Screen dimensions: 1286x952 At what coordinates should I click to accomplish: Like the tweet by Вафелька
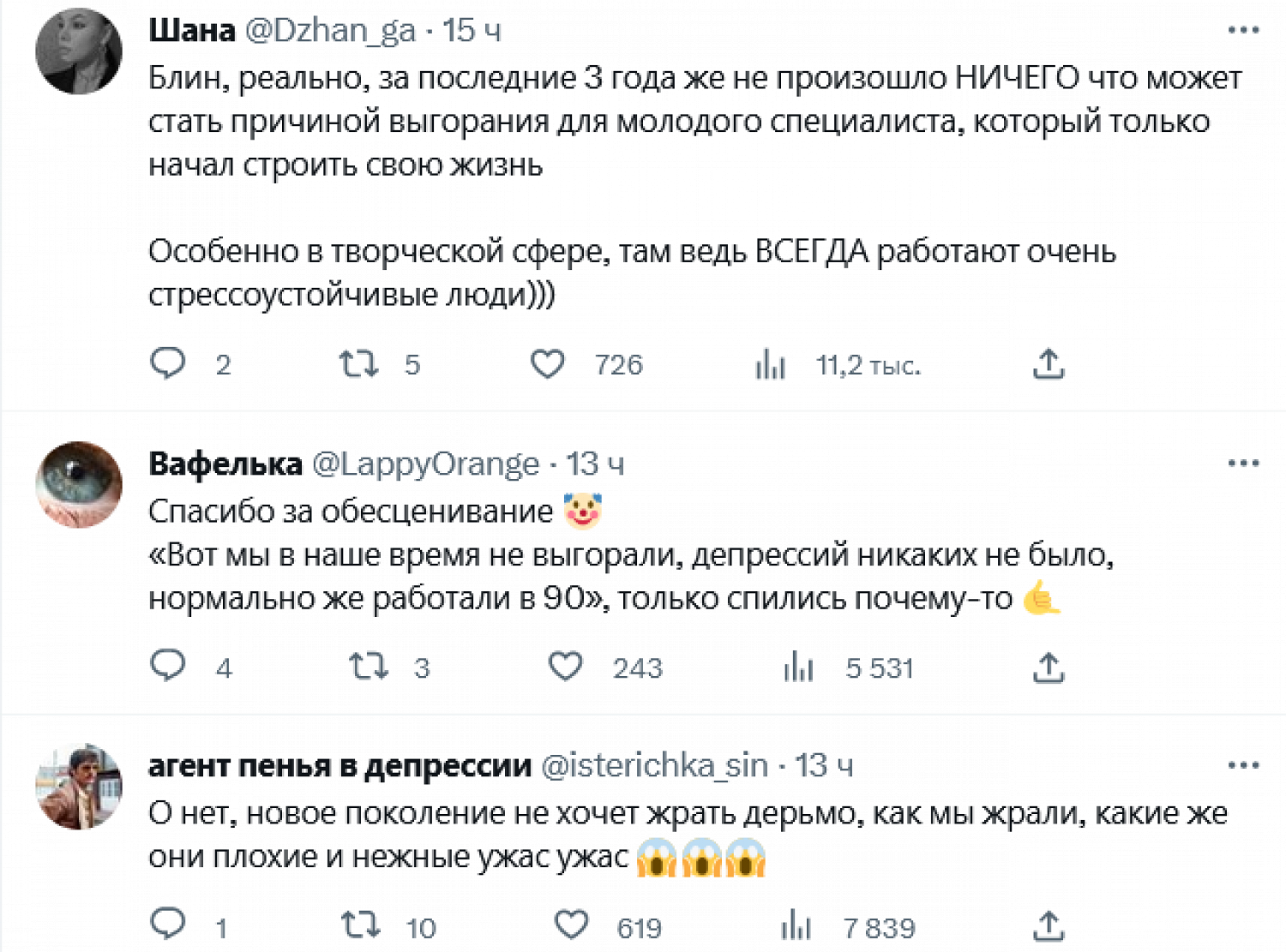pyautogui.click(x=566, y=667)
